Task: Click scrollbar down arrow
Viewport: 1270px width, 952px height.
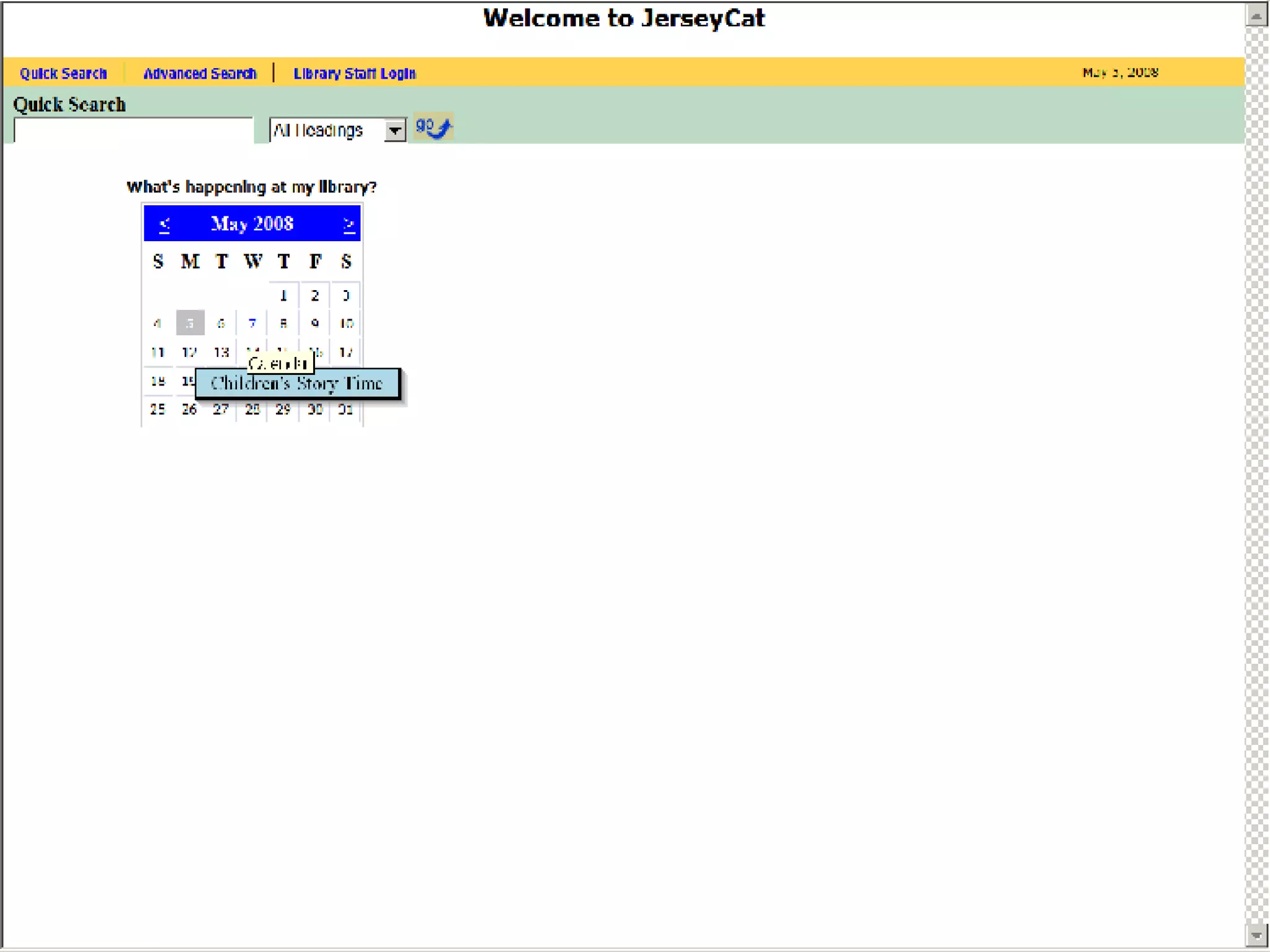Action: tap(1256, 935)
